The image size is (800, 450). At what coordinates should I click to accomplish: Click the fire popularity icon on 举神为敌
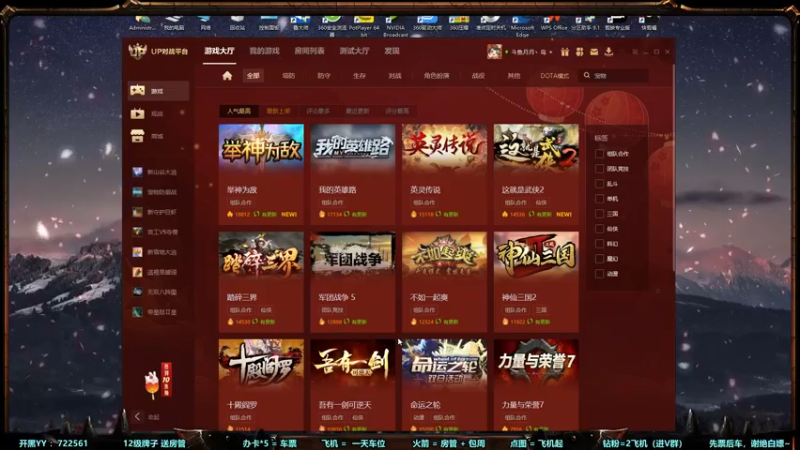pyautogui.click(x=230, y=214)
